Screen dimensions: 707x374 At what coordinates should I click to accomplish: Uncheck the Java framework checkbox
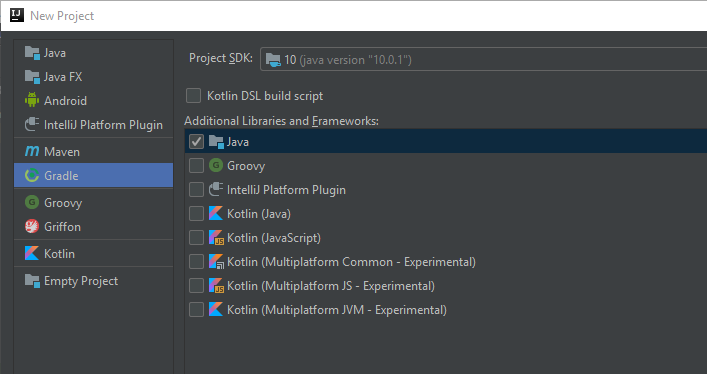coord(196,142)
